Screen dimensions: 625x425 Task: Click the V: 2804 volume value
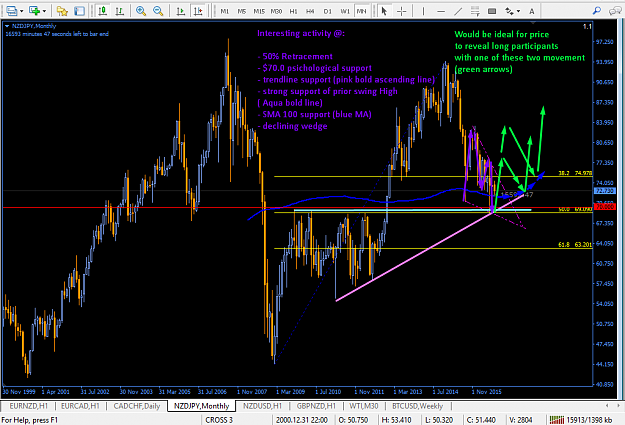[x=521, y=420]
